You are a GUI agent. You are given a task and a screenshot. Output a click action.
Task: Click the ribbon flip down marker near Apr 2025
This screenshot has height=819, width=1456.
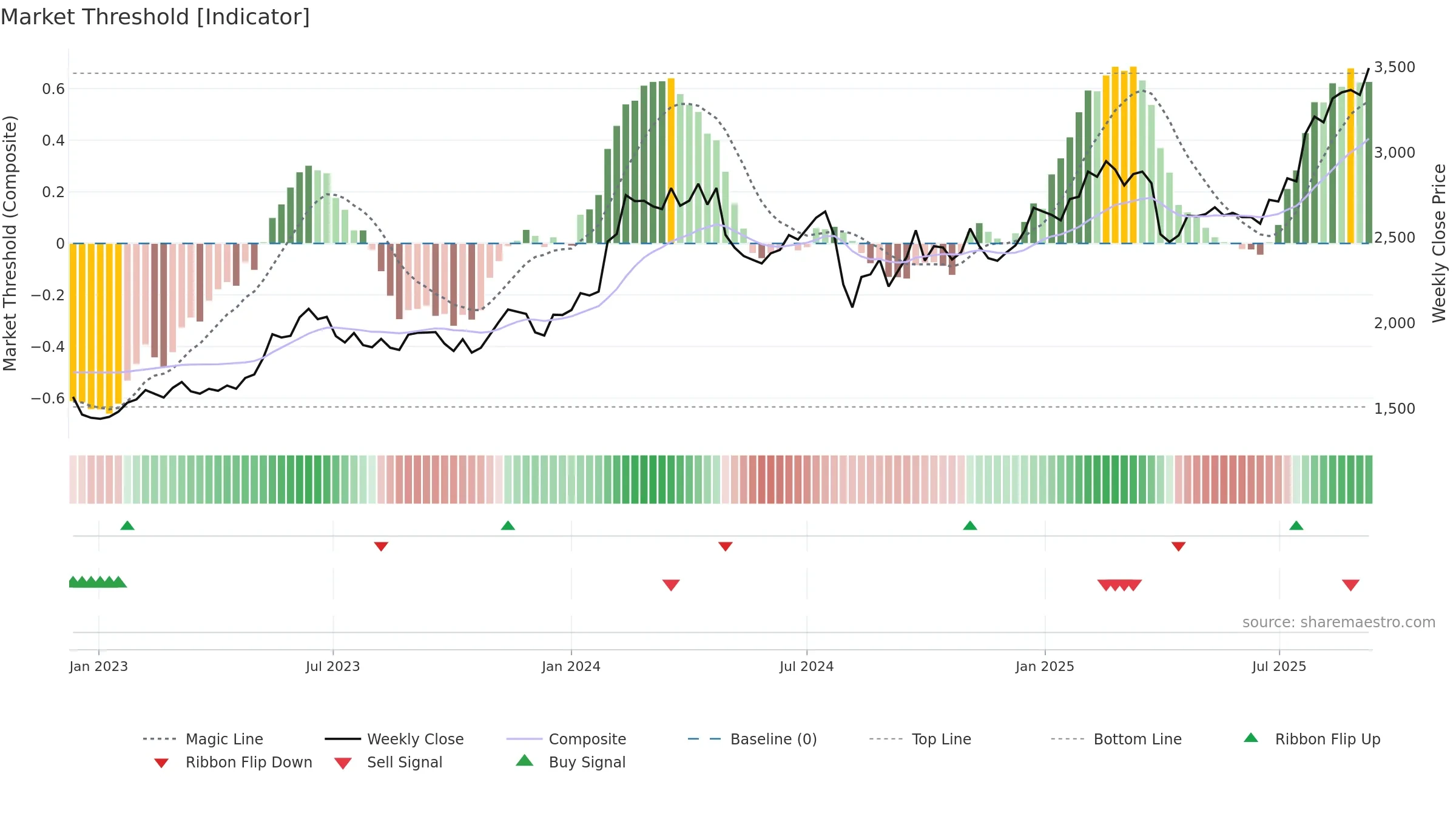[1179, 547]
